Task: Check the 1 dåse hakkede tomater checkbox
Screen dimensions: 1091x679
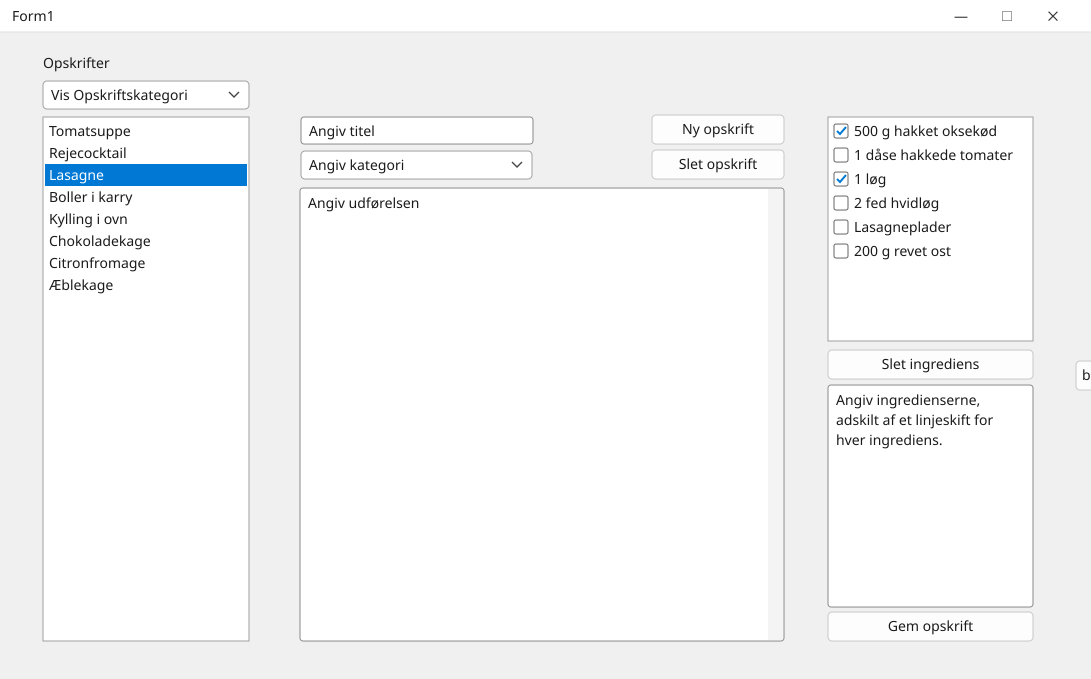Action: pyautogui.click(x=841, y=154)
